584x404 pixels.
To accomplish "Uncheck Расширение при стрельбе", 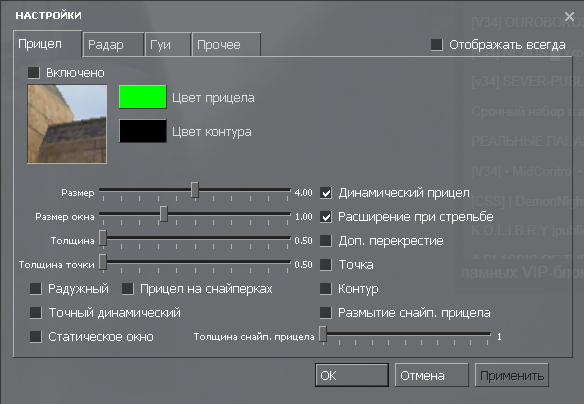I will click(326, 217).
